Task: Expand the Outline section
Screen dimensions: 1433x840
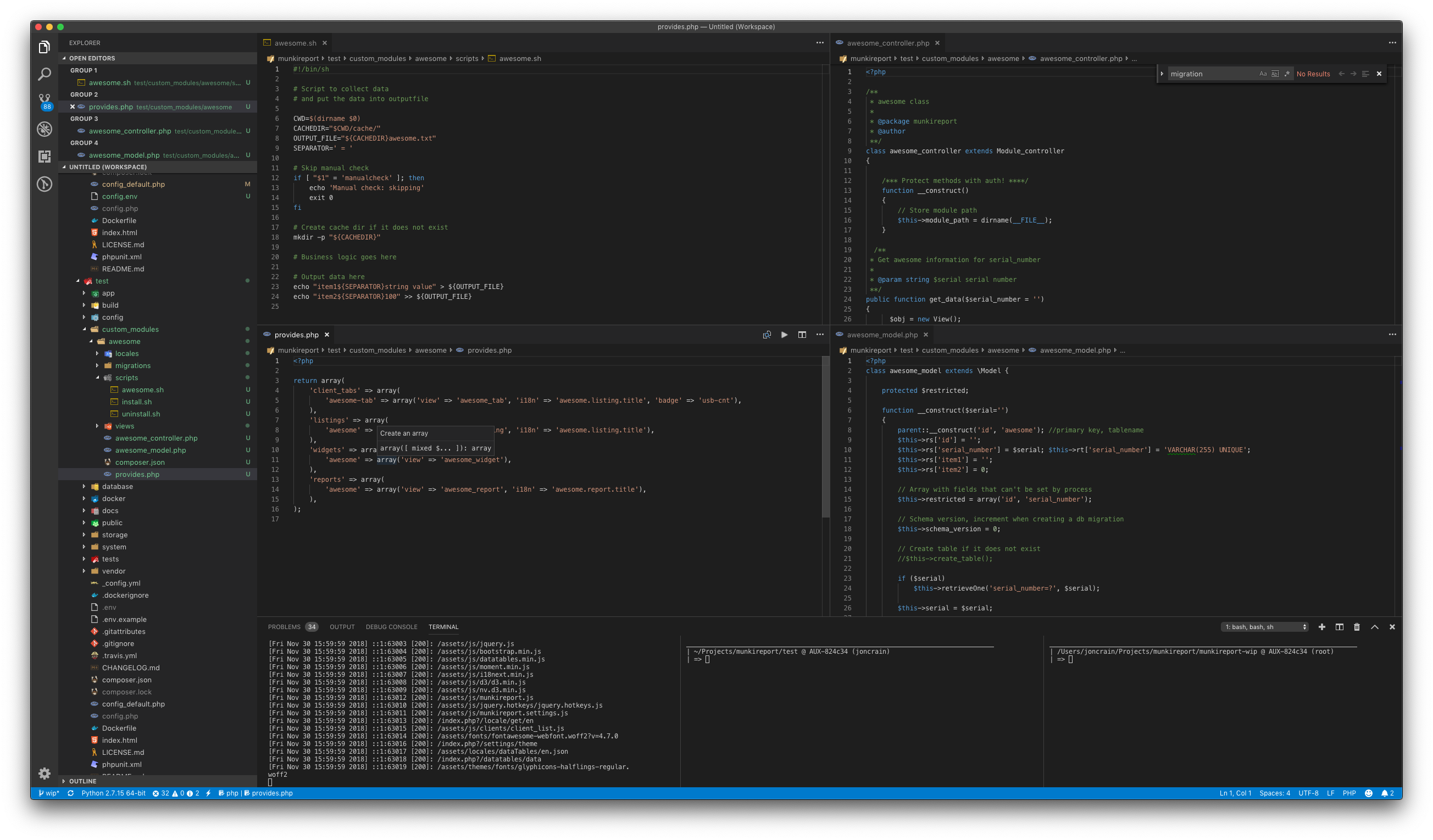Action: (x=82, y=781)
